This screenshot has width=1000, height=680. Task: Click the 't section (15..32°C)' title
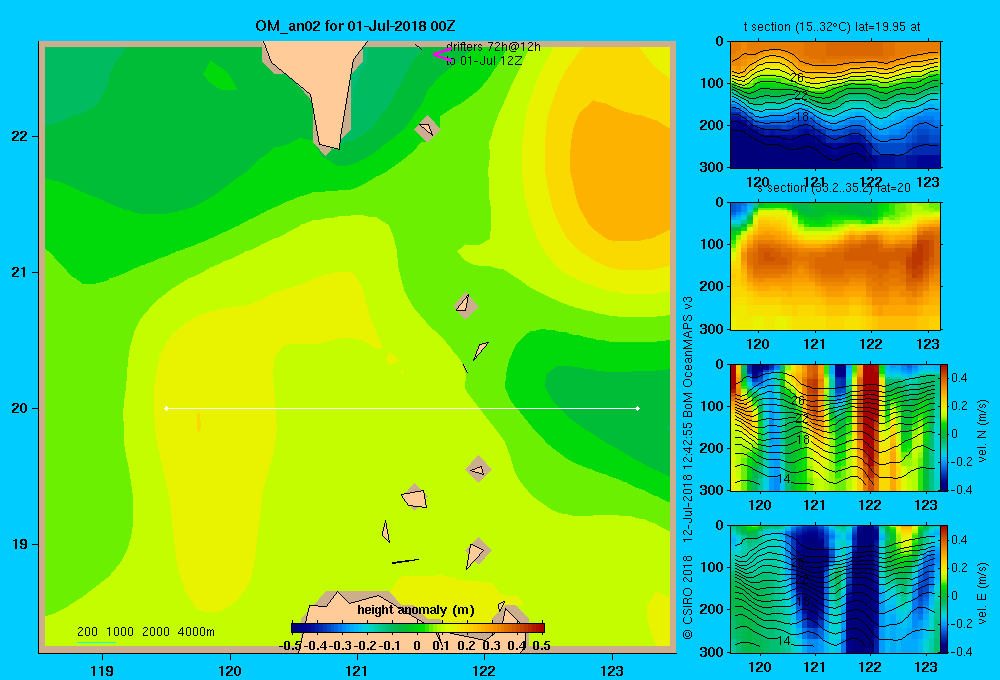pos(832,27)
